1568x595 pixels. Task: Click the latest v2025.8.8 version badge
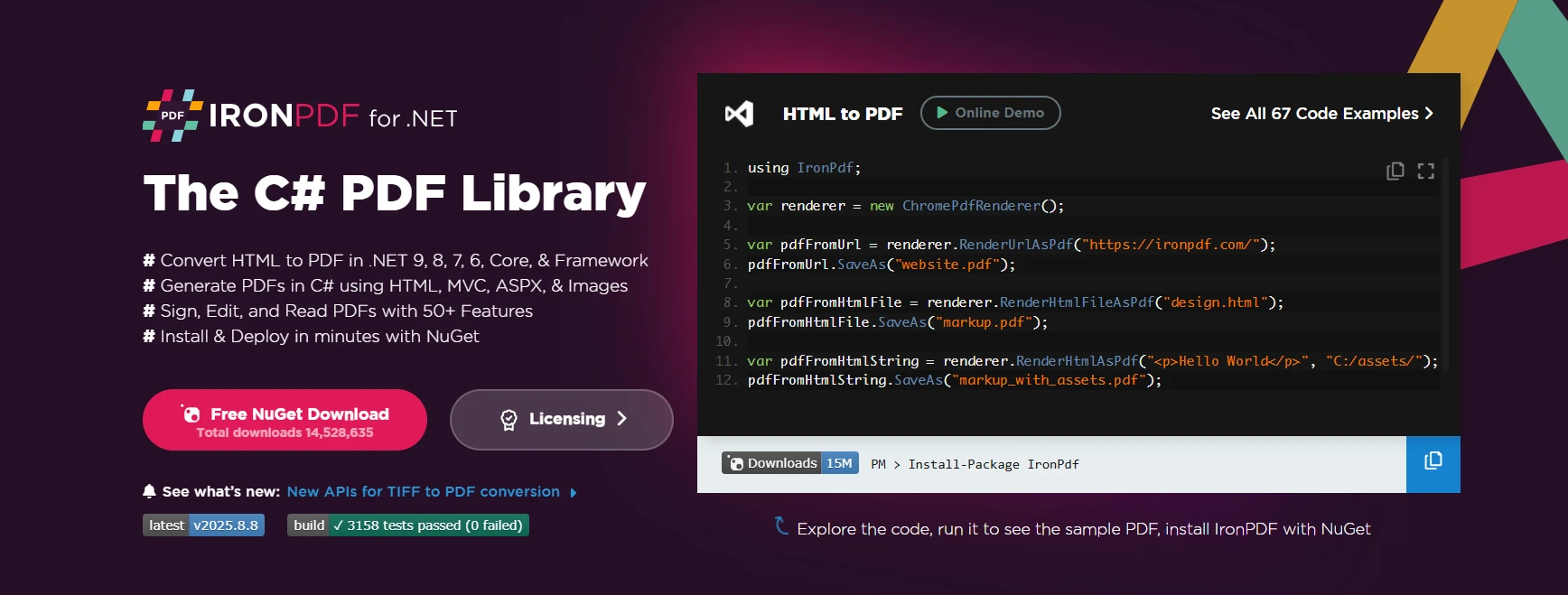(203, 525)
